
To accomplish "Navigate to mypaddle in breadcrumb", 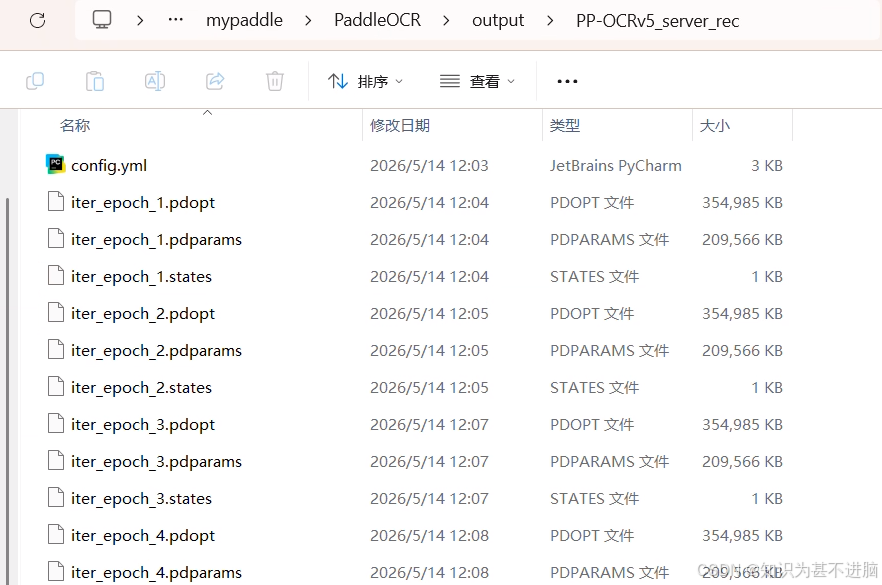I will (x=244, y=20).
